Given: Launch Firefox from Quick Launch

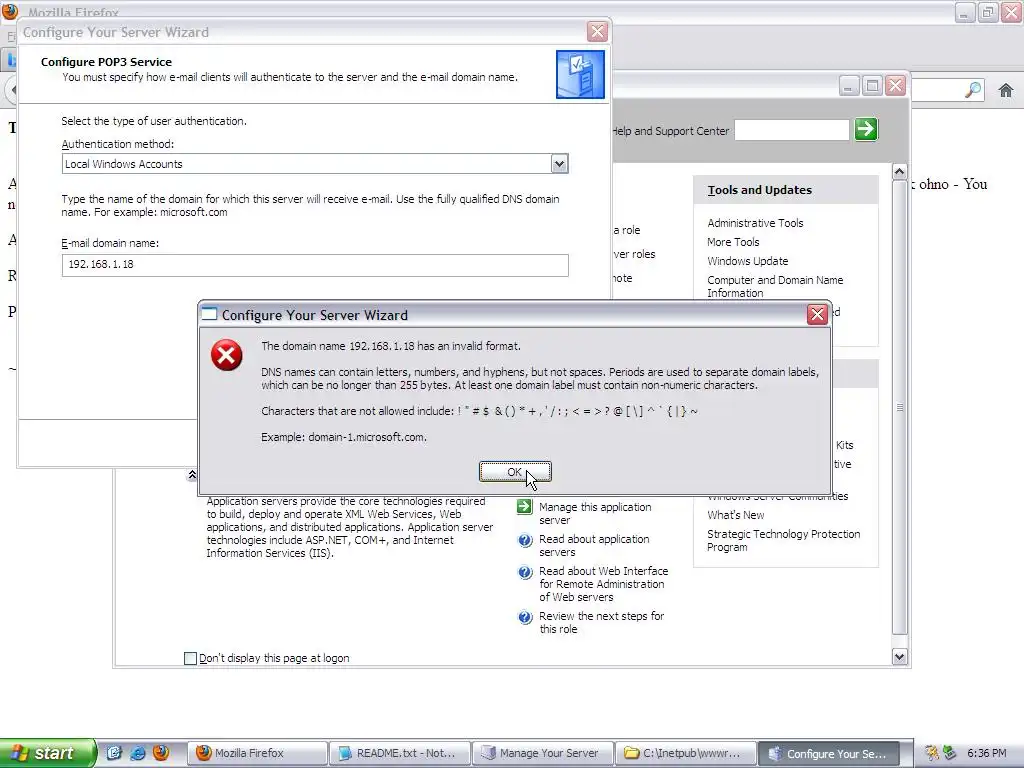Looking at the screenshot, I should [161, 753].
